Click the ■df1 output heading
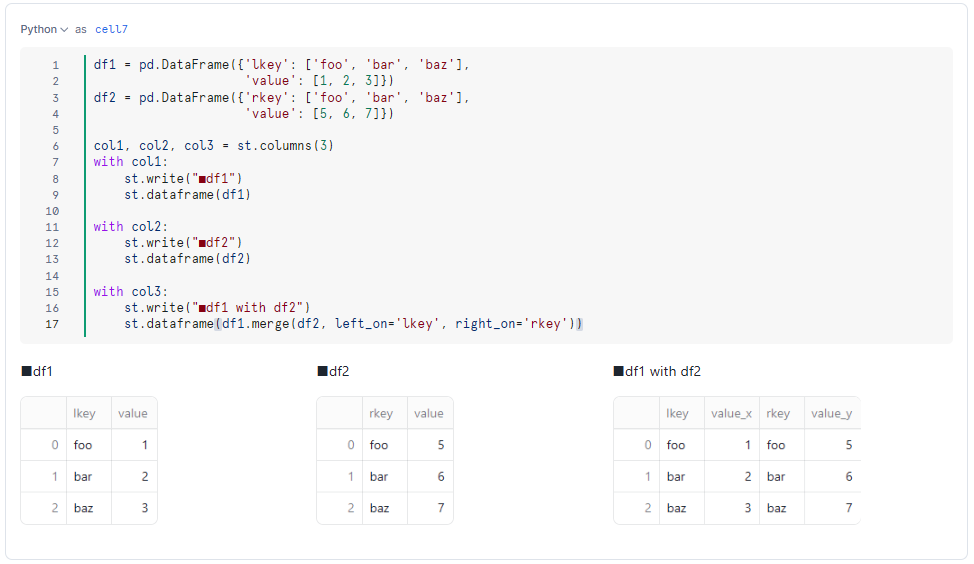The width and height of the screenshot is (974, 564). click(x=37, y=371)
